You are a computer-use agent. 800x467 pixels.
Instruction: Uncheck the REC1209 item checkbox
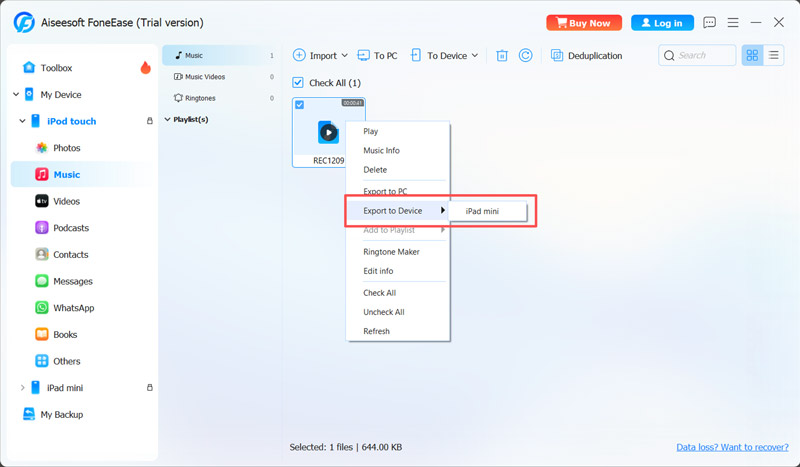click(x=299, y=105)
